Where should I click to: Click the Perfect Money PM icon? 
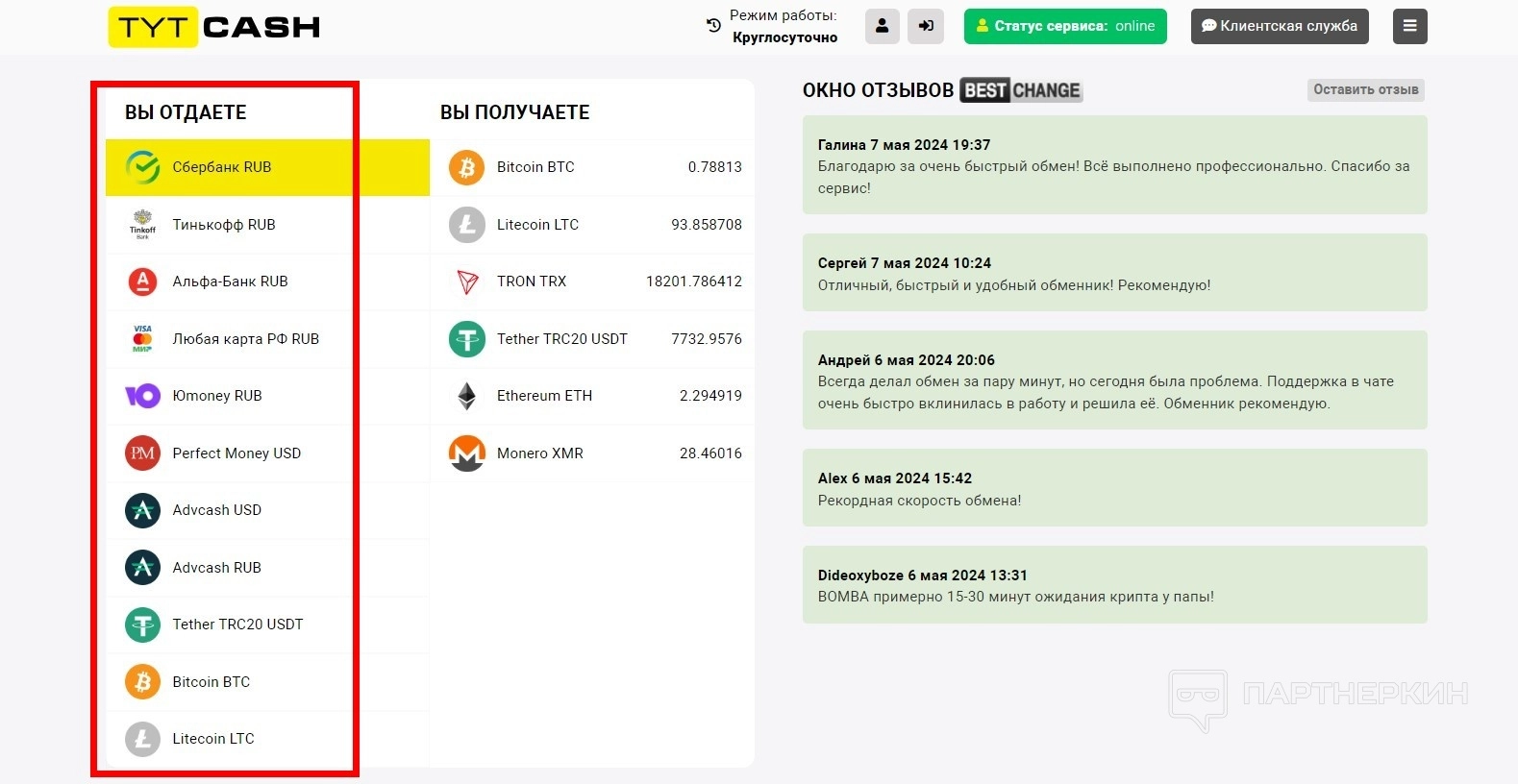click(143, 453)
